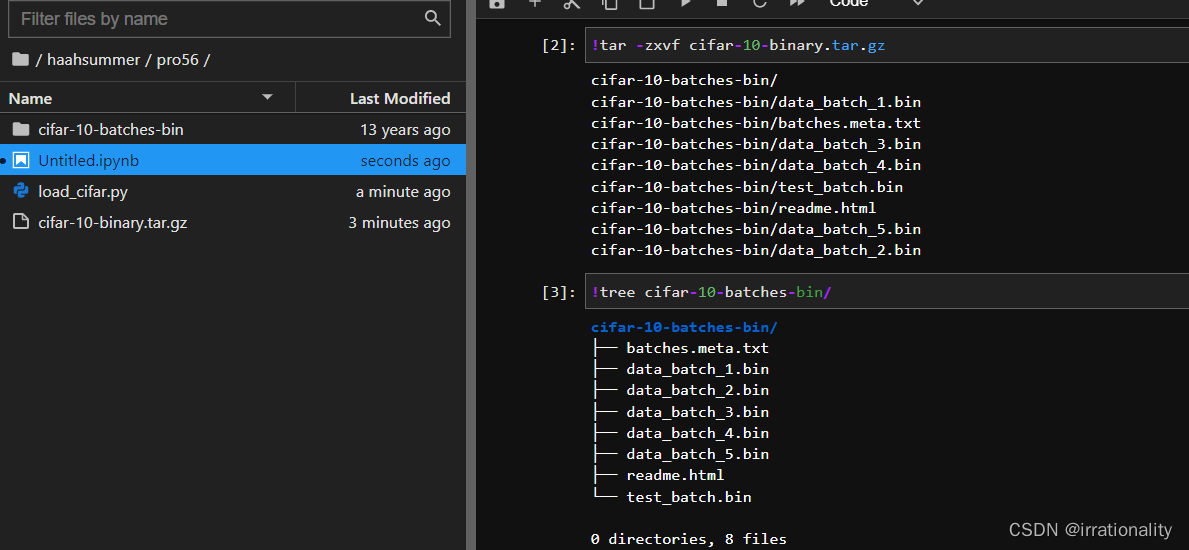Click the notebook icon of Untitled.ipynb
The image size is (1189, 550).
point(21,160)
